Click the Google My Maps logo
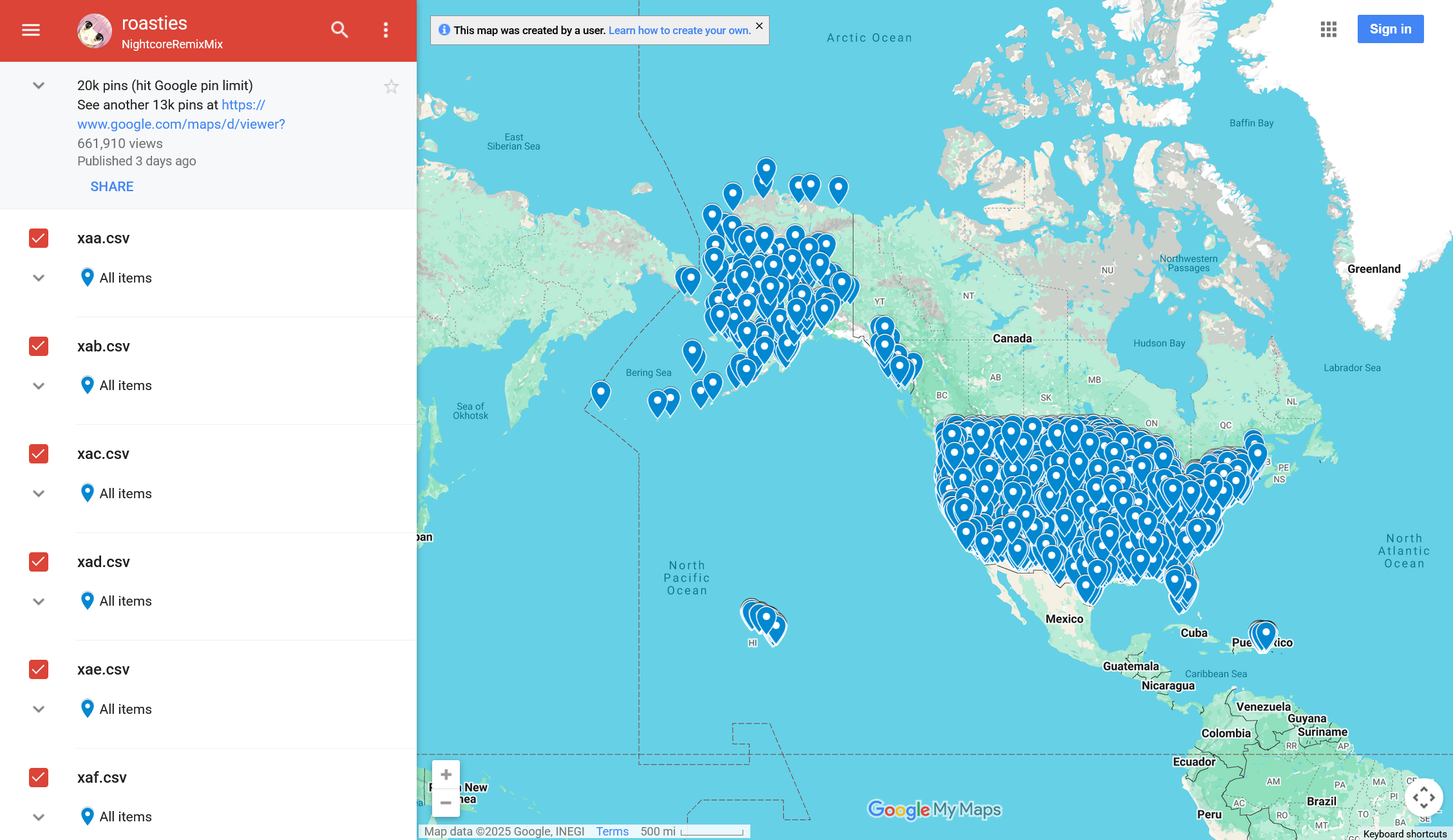 click(x=935, y=810)
